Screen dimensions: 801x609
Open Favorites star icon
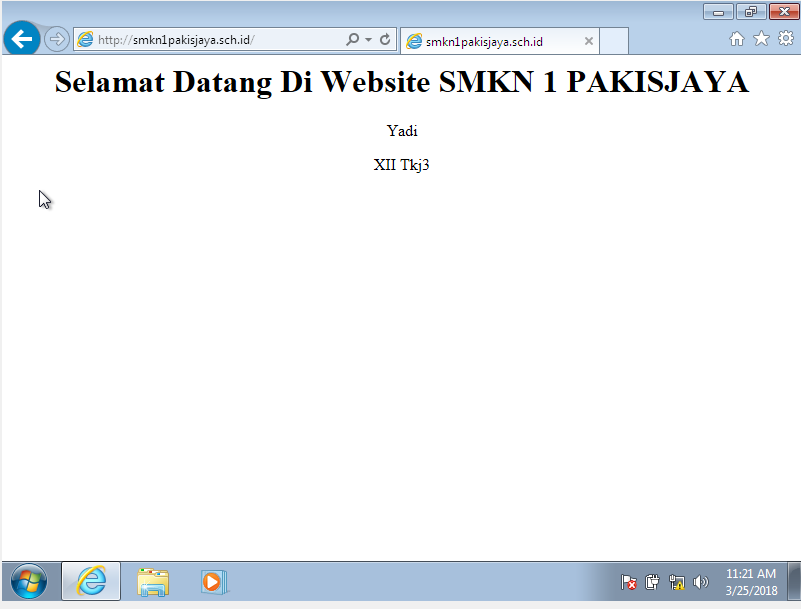pyautogui.click(x=761, y=38)
